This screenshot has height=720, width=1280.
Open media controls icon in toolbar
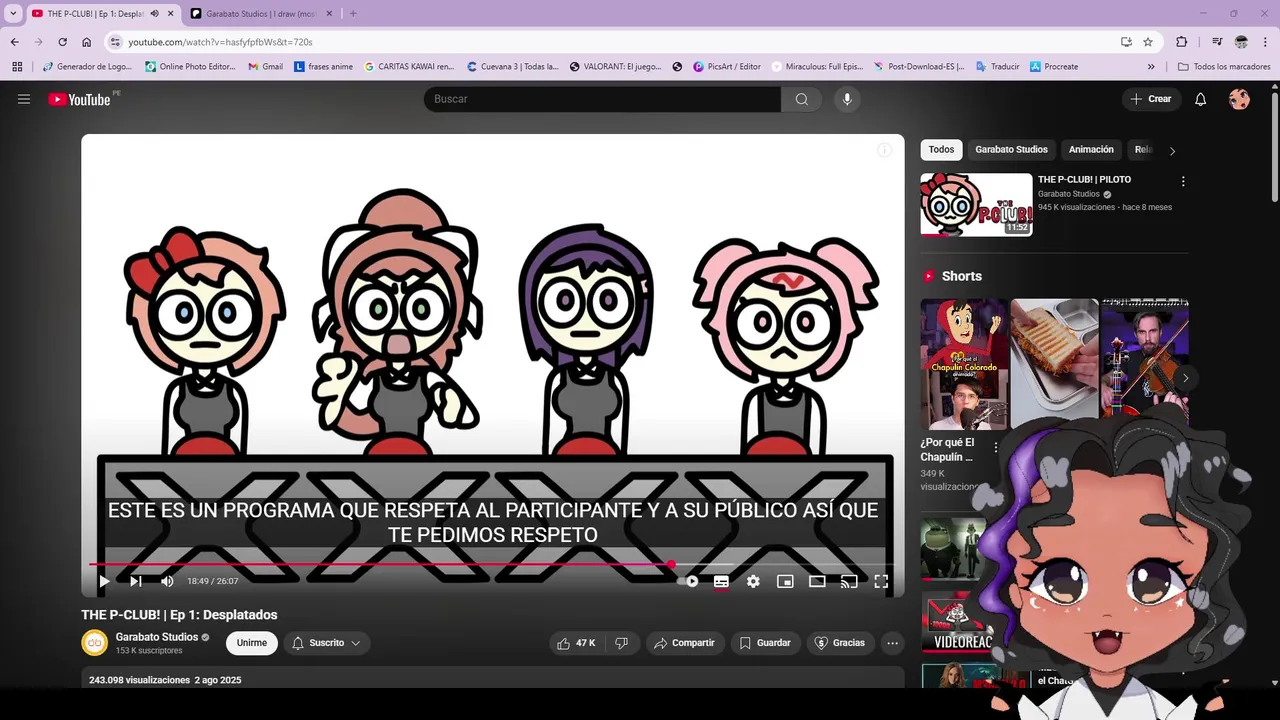1216,42
